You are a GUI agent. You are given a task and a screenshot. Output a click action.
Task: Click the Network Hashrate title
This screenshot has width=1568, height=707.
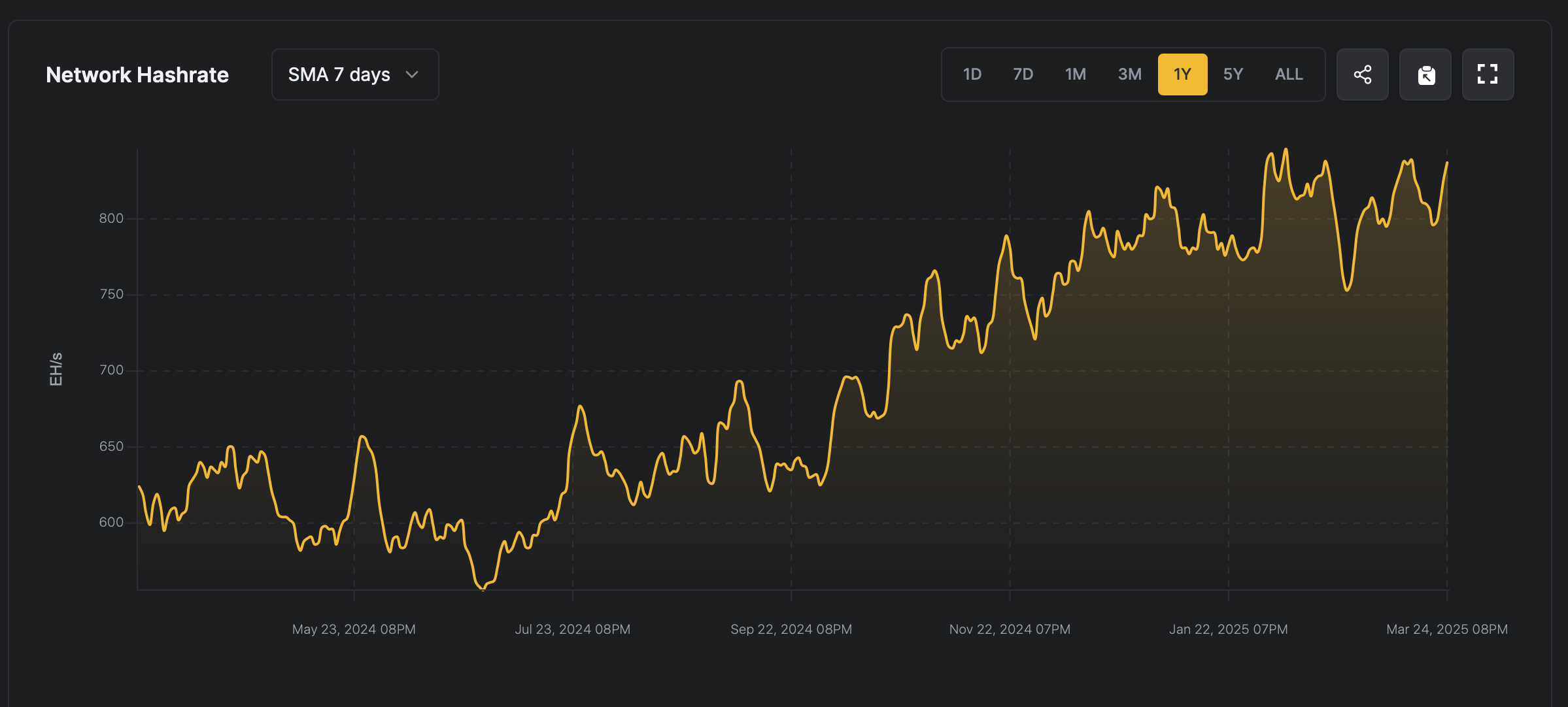pyautogui.click(x=137, y=74)
